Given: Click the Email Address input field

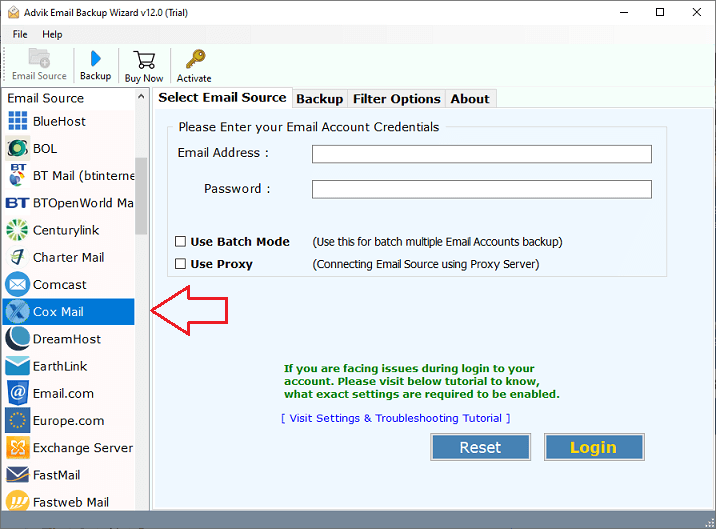Looking at the screenshot, I should click(x=482, y=154).
